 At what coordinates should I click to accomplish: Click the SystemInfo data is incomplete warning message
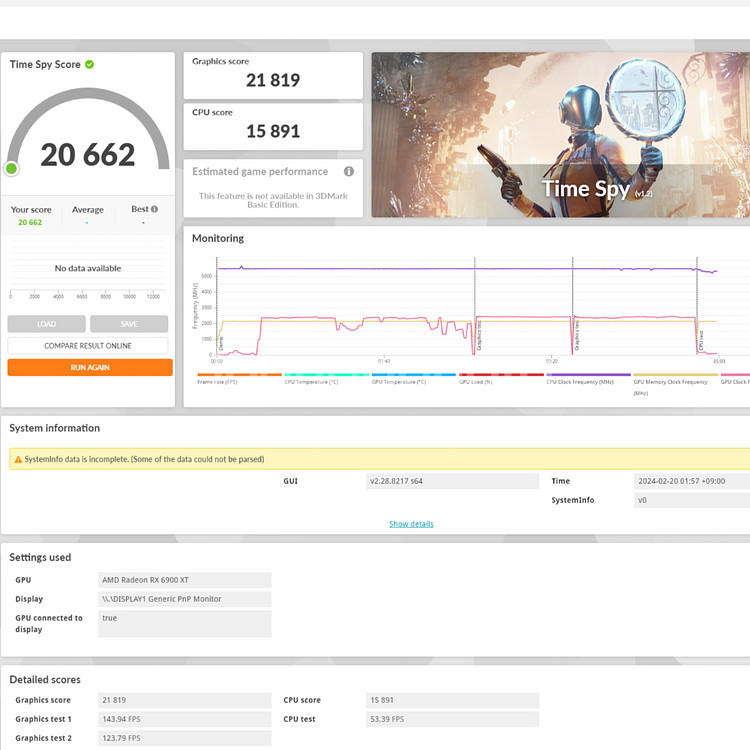(144, 459)
